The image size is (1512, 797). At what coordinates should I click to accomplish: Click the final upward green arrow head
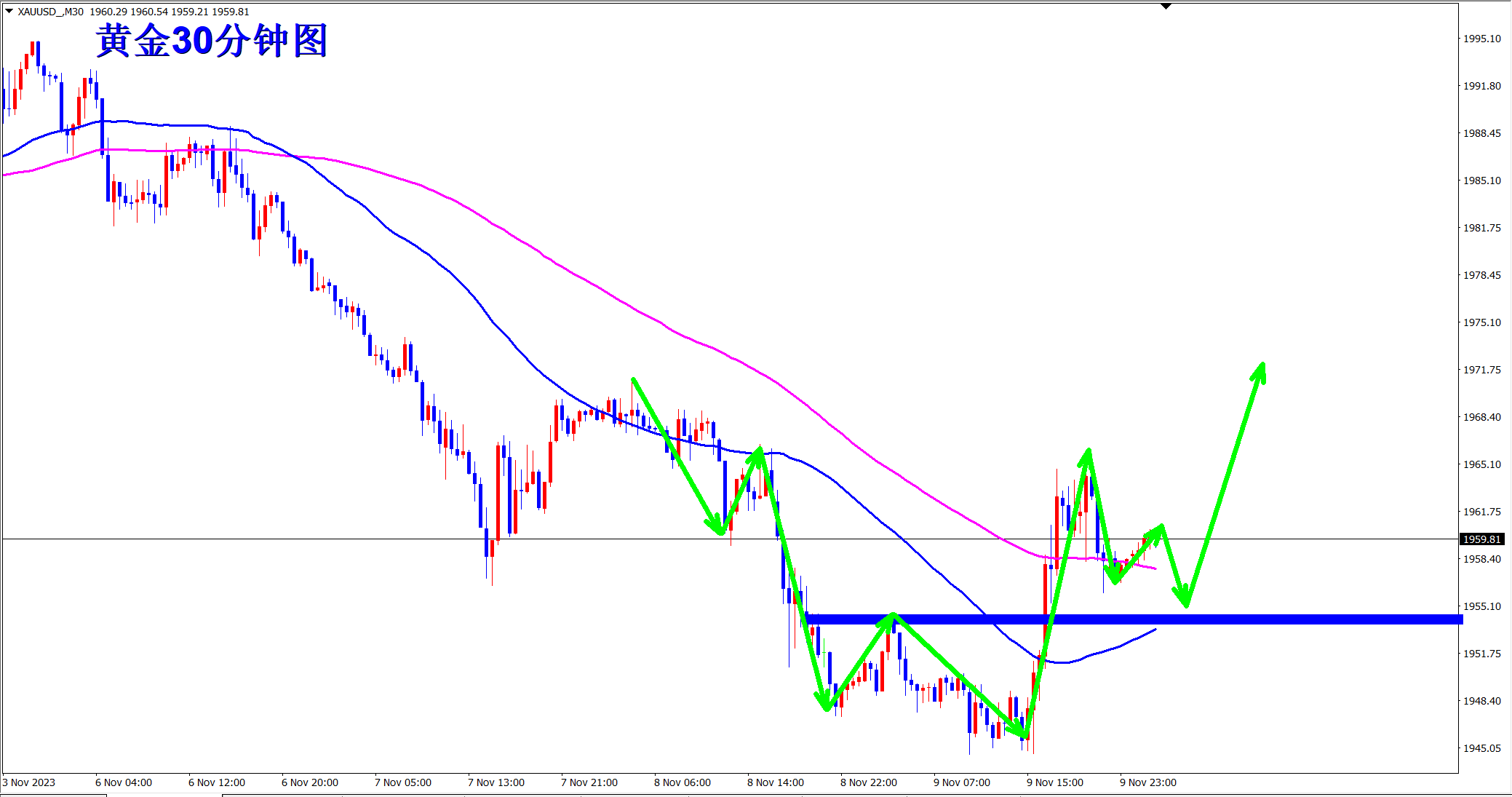[1261, 370]
